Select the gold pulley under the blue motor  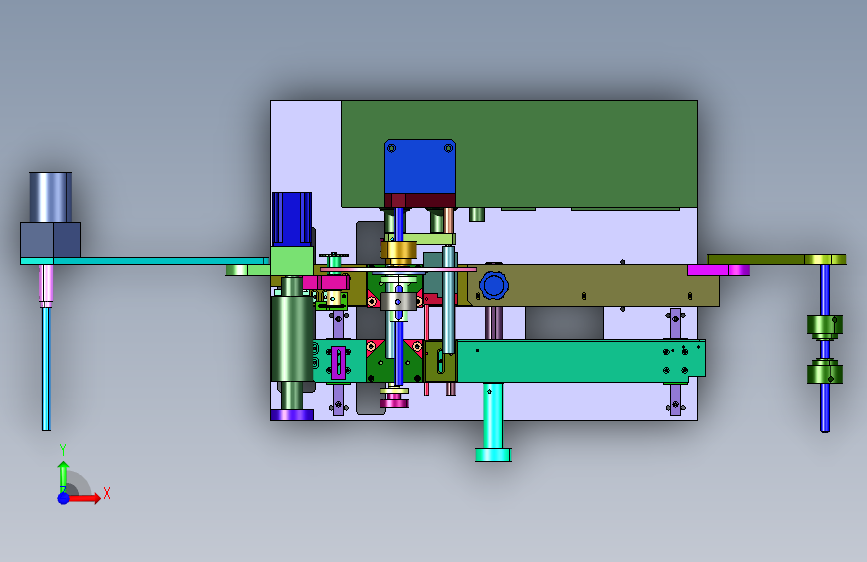398,251
